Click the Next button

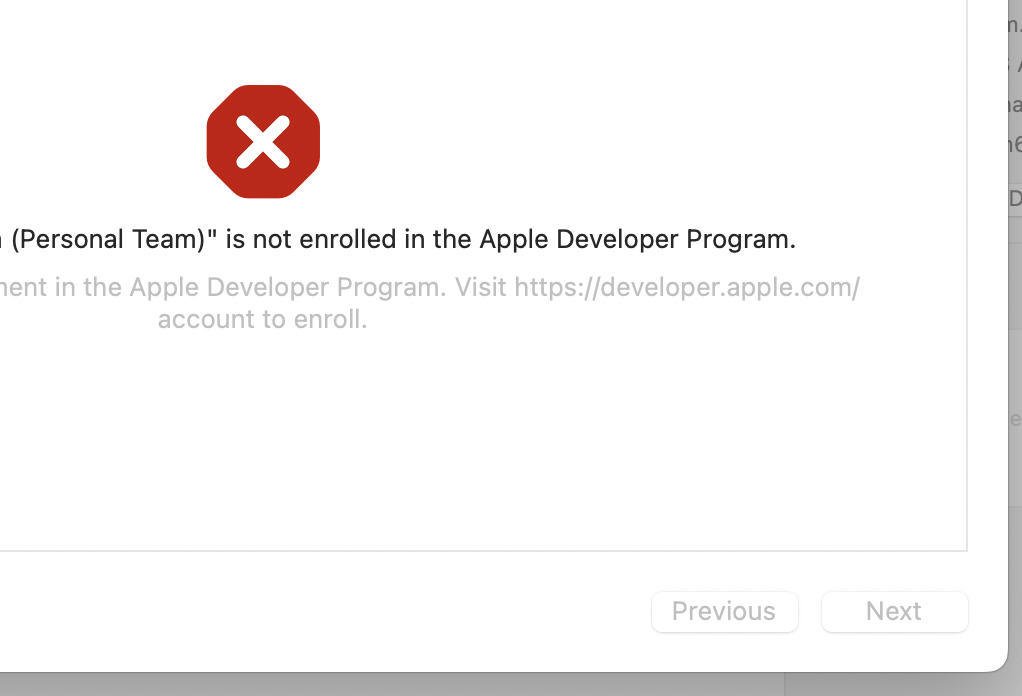(895, 612)
